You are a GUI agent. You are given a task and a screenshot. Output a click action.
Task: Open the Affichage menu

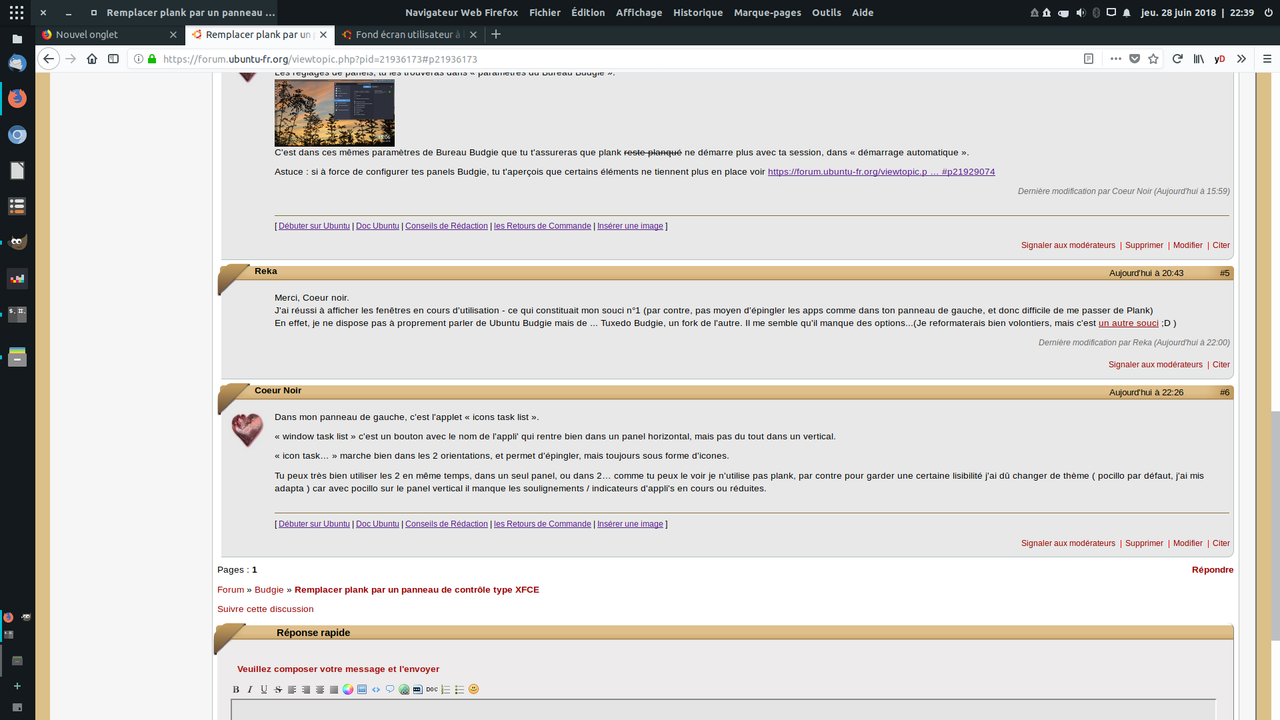click(639, 13)
